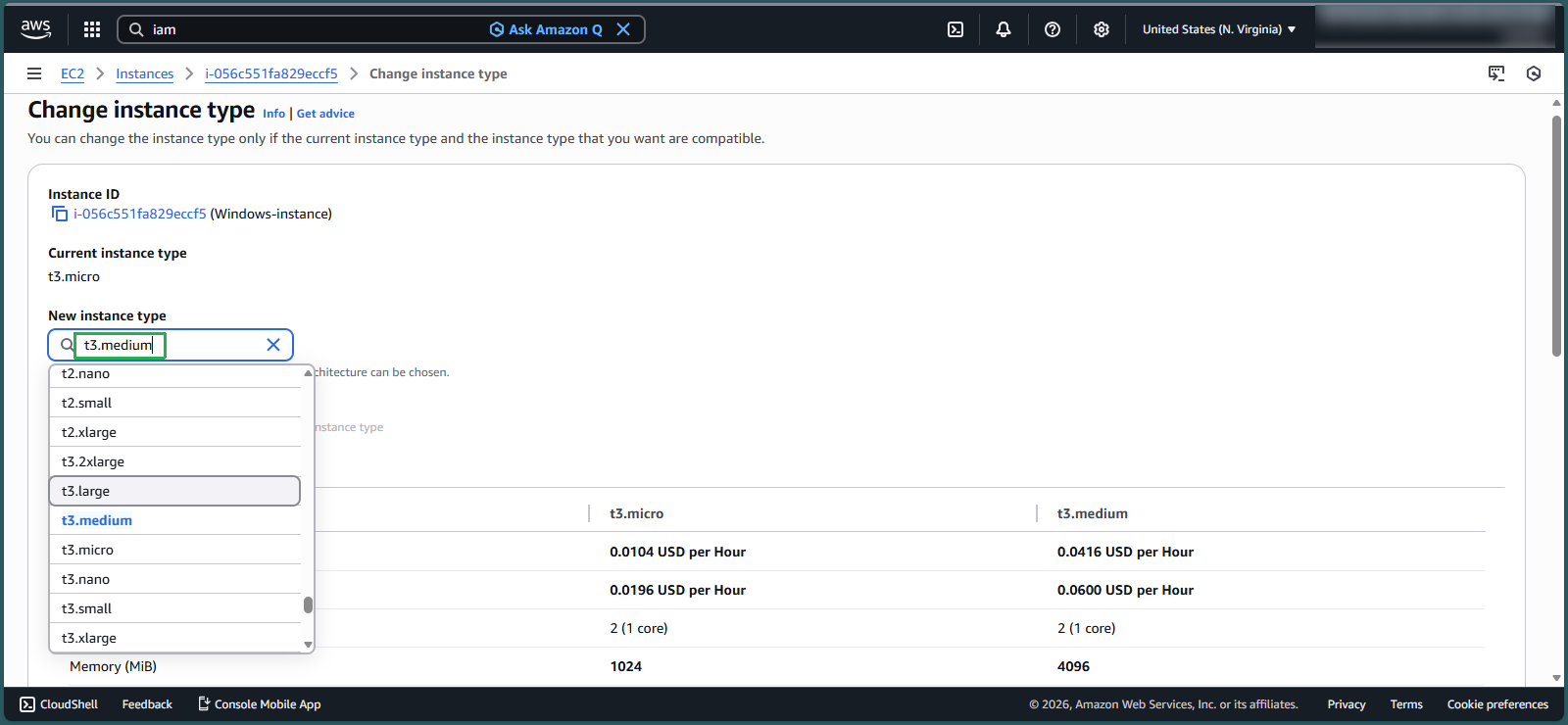Click into the New instance type field
The image size is (1568, 725).
click(x=171, y=345)
